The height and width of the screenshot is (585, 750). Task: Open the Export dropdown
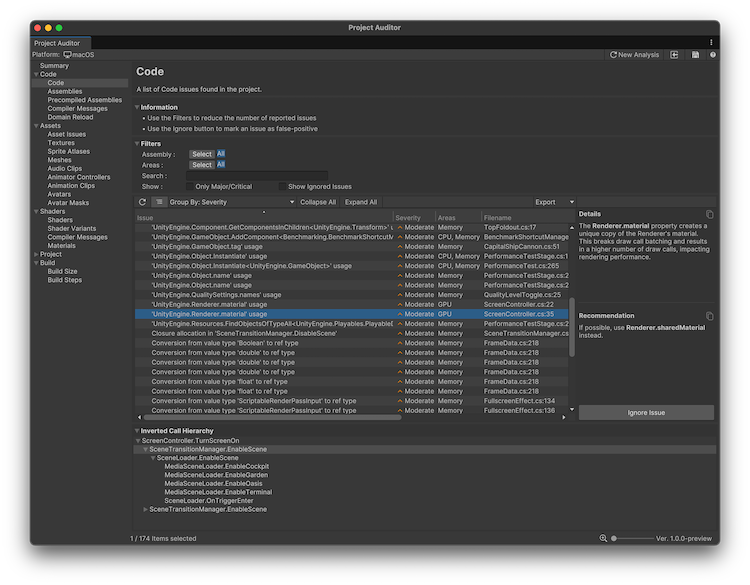(x=554, y=202)
